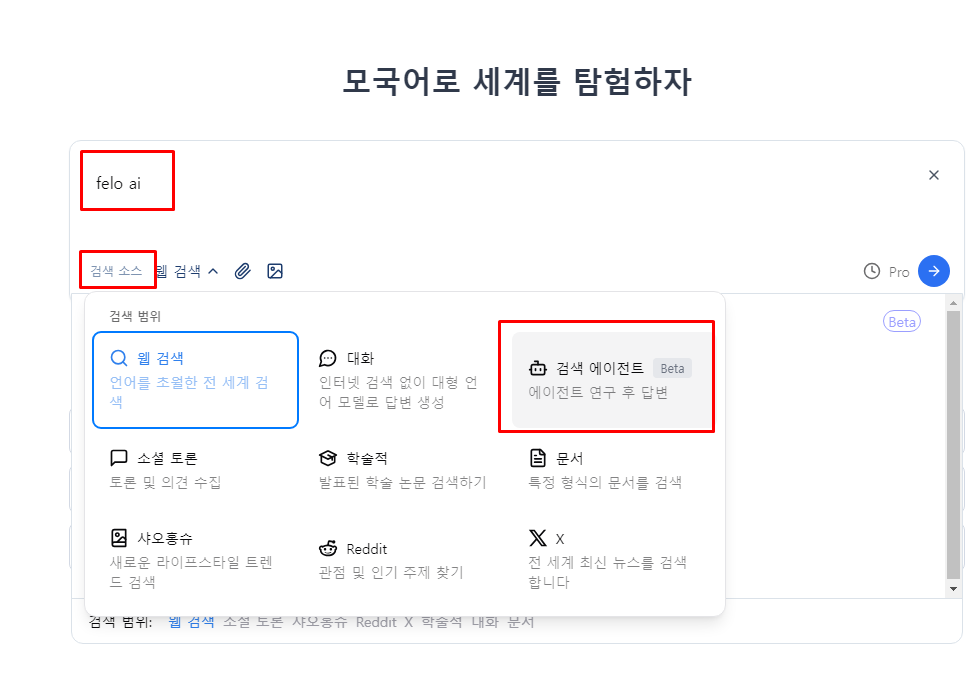Click the 검색 소스 label
Screen dimensions: 972x681
point(116,271)
